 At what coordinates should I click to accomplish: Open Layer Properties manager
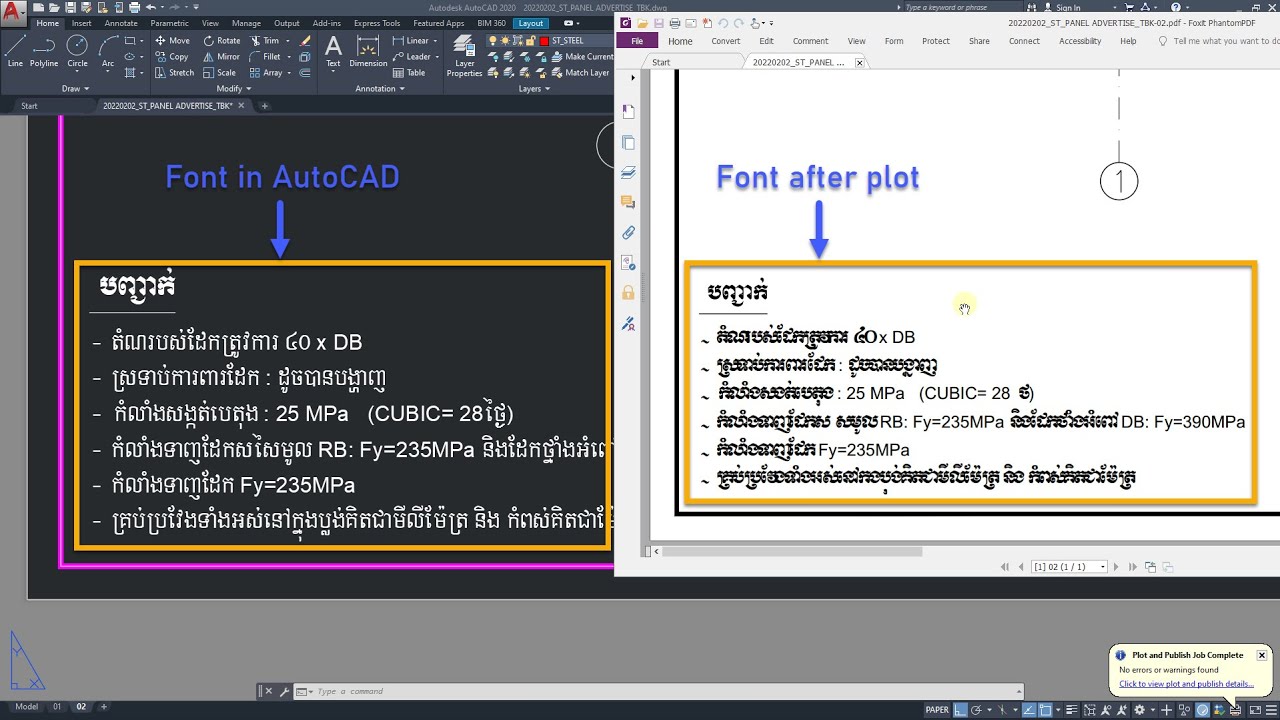pyautogui.click(x=464, y=56)
